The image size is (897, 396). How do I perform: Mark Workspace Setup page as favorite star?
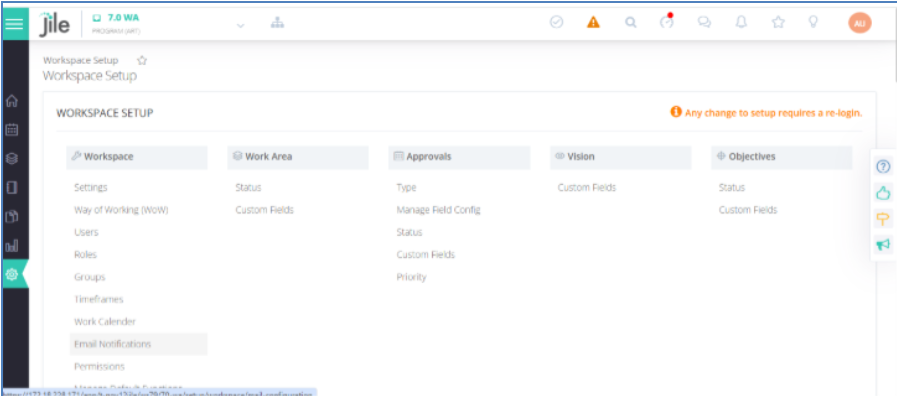pos(142,60)
